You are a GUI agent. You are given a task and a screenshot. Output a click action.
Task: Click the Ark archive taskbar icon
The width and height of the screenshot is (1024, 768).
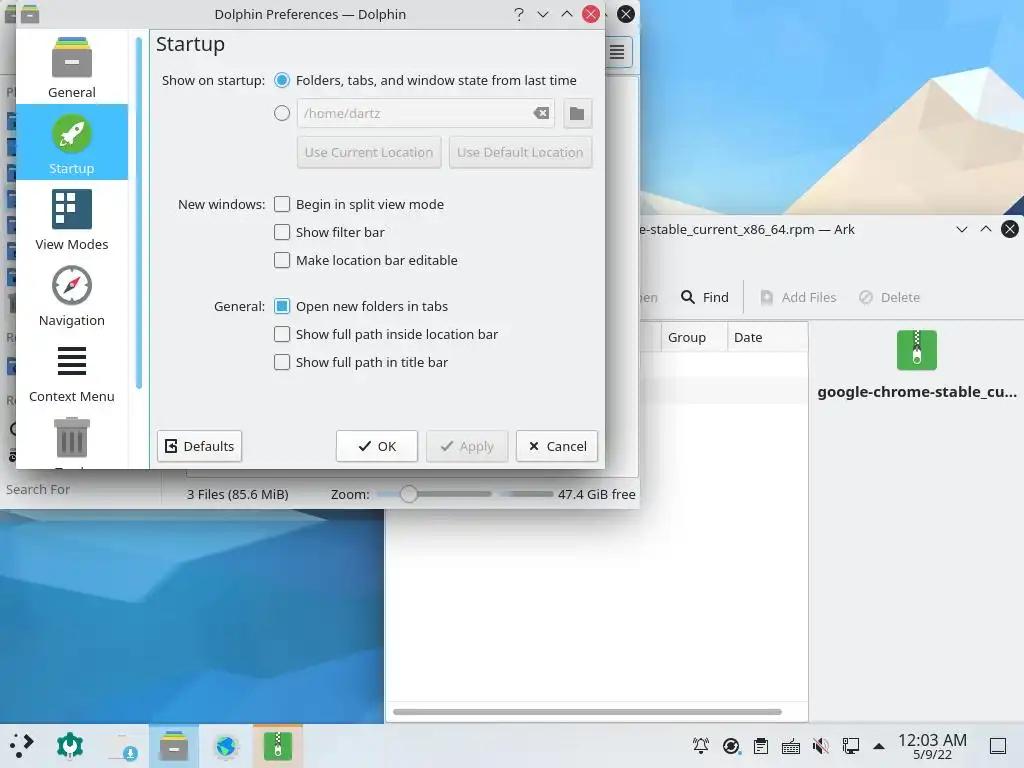pyautogui.click(x=278, y=746)
